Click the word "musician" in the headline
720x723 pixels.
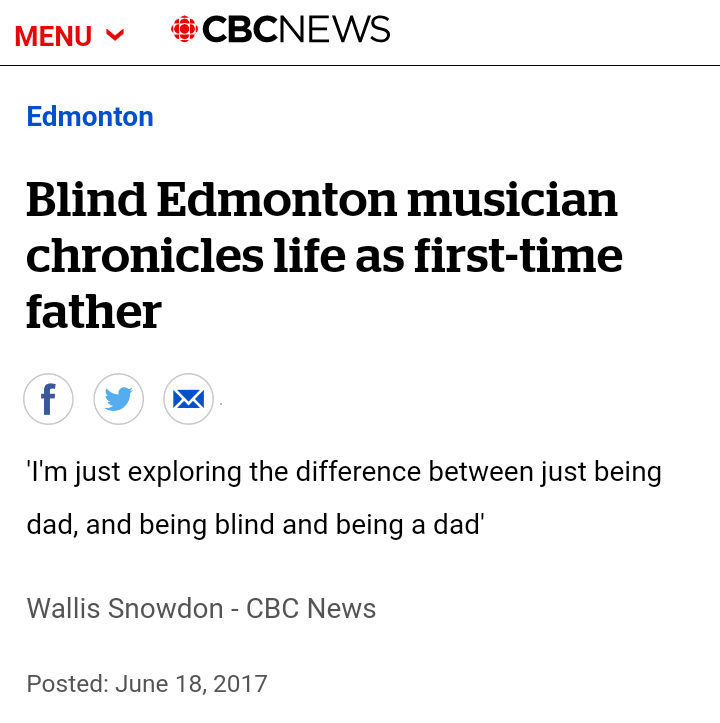click(513, 200)
